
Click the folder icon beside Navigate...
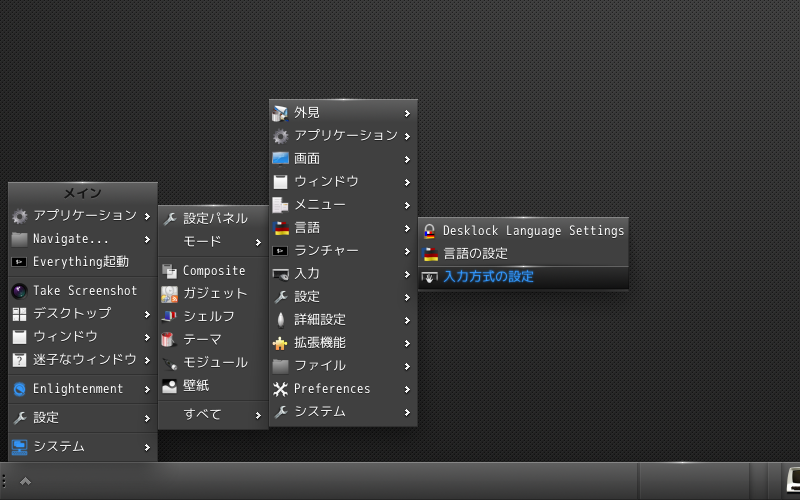19,239
